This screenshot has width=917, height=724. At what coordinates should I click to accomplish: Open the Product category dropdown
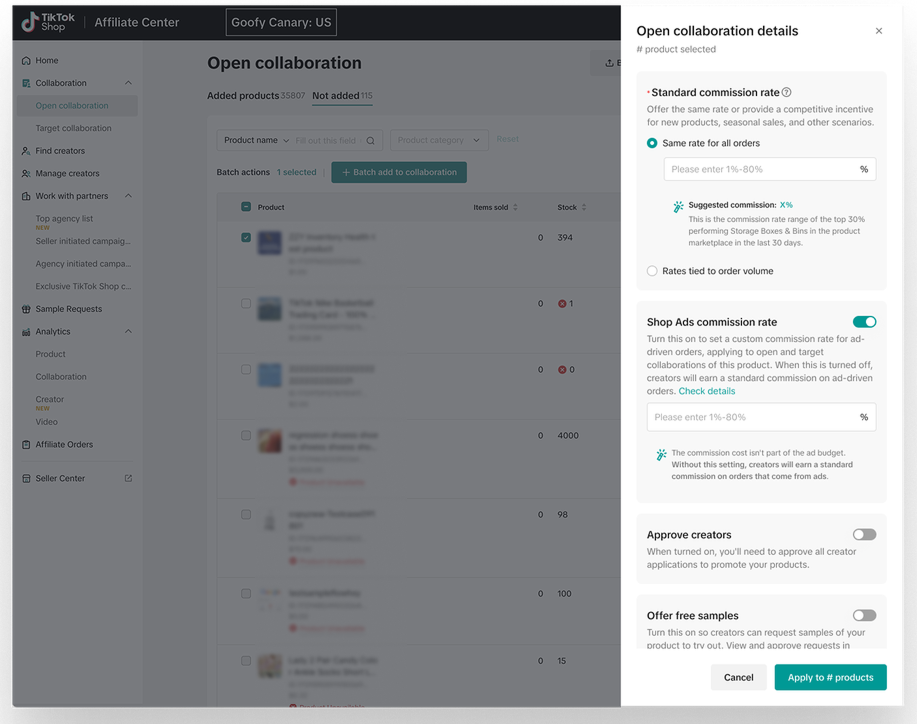point(438,141)
